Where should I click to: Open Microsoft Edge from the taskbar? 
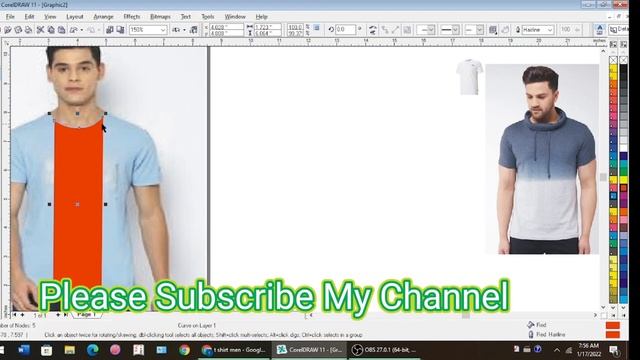coord(93,350)
